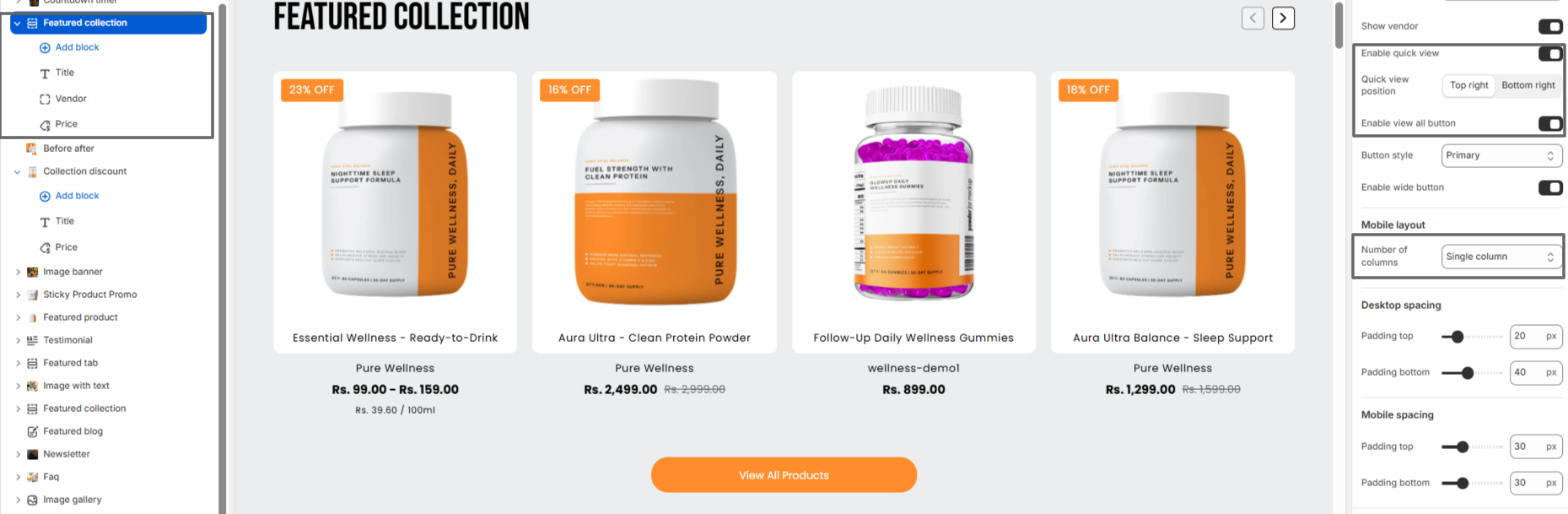Select the Vendor block icon
The height and width of the screenshot is (514, 1568).
(x=45, y=99)
